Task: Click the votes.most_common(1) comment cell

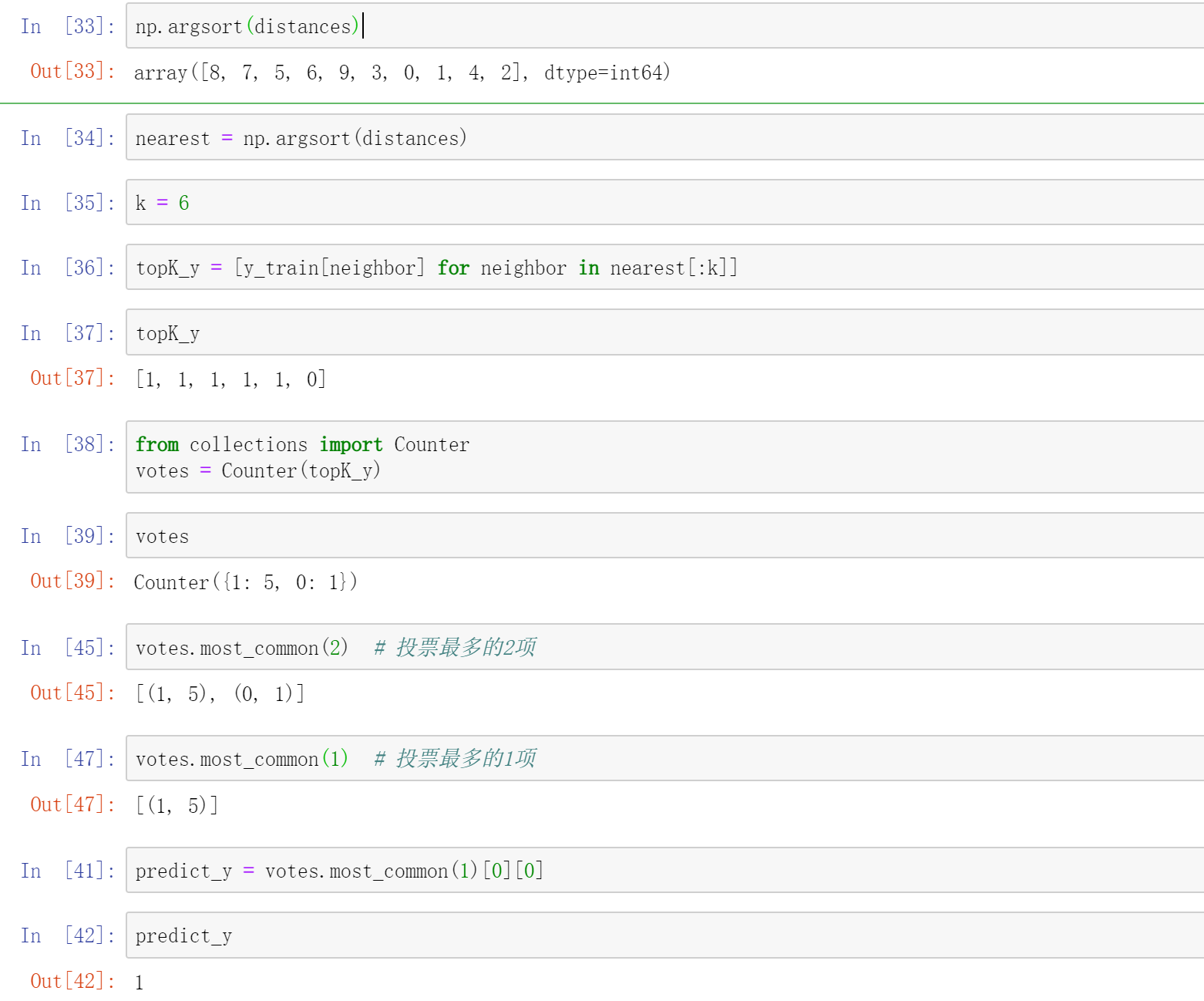Action: tap(663, 759)
